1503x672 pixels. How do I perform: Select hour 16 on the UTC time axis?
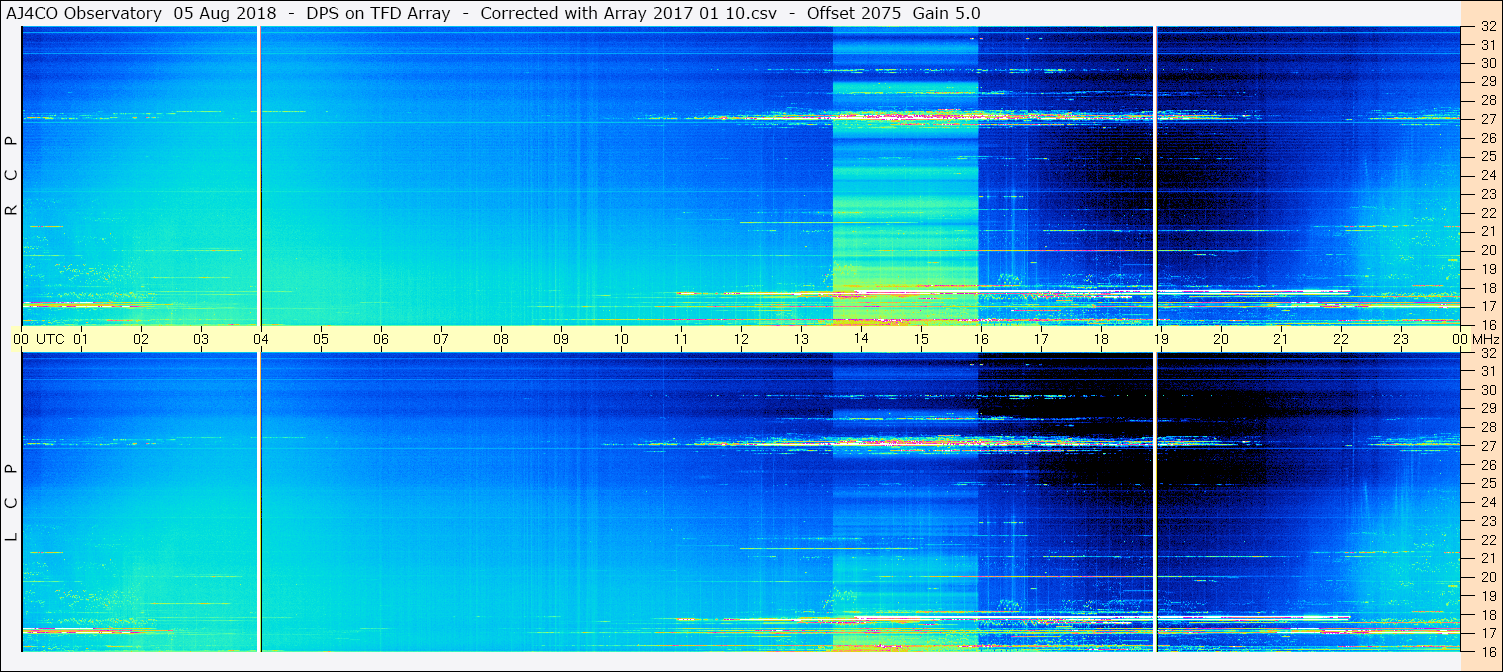[981, 339]
